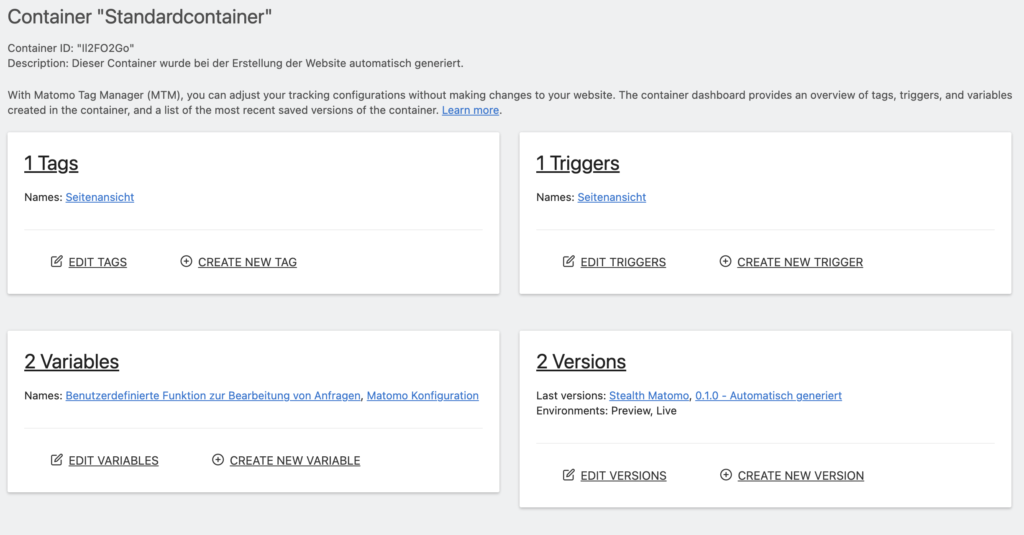Open the Stealth Matomo version link
The height and width of the screenshot is (535, 1024).
coord(649,395)
